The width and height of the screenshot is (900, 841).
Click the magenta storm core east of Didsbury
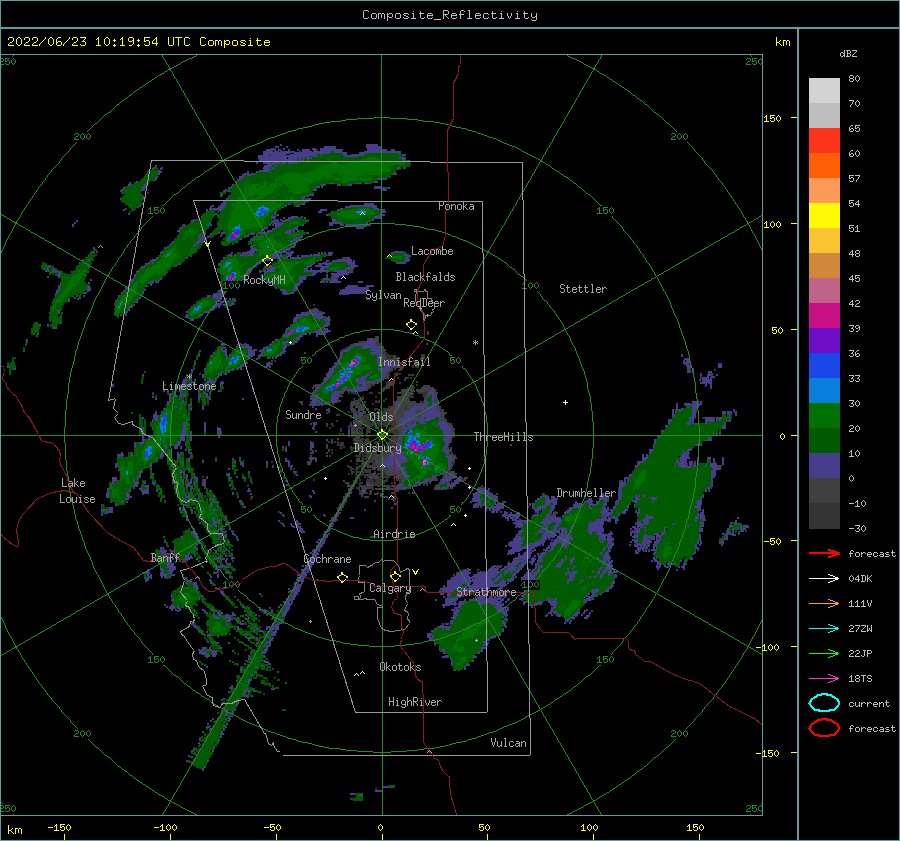[418, 445]
